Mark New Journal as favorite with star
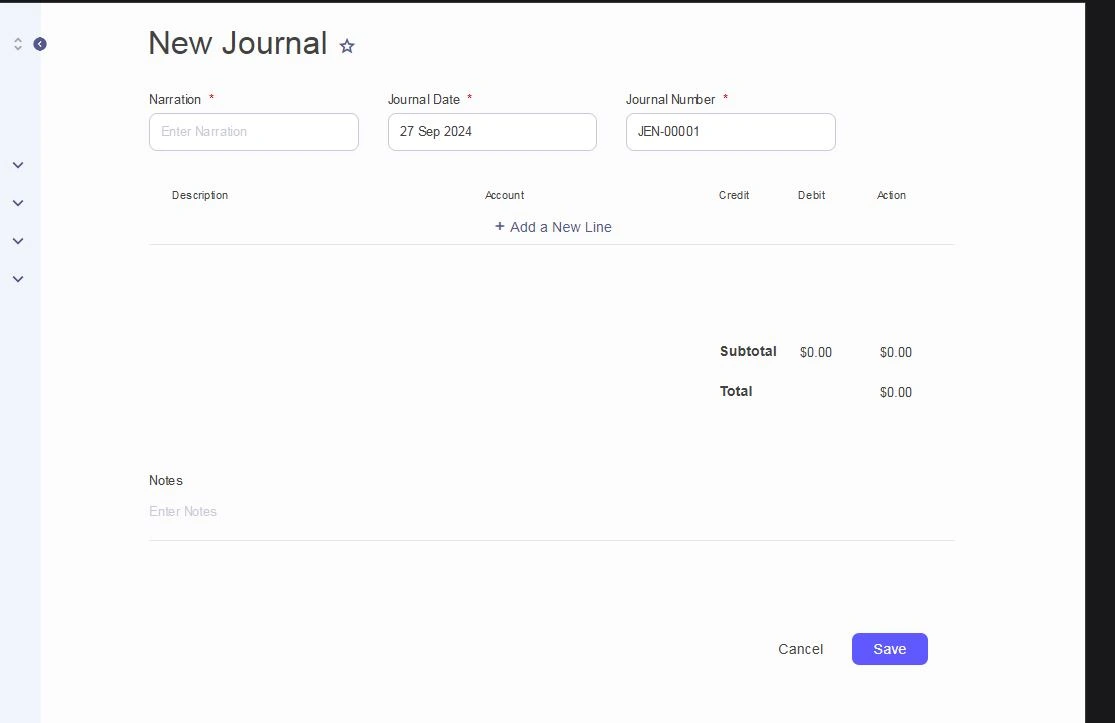 point(347,46)
